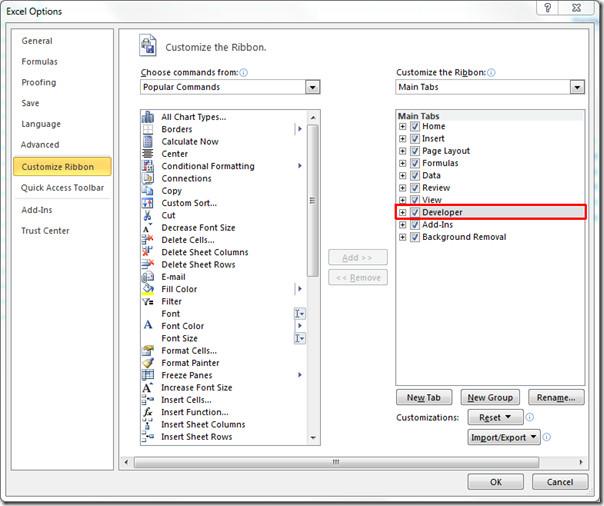This screenshot has height=506, width=604.
Task: Click the New Group button
Action: (x=490, y=398)
